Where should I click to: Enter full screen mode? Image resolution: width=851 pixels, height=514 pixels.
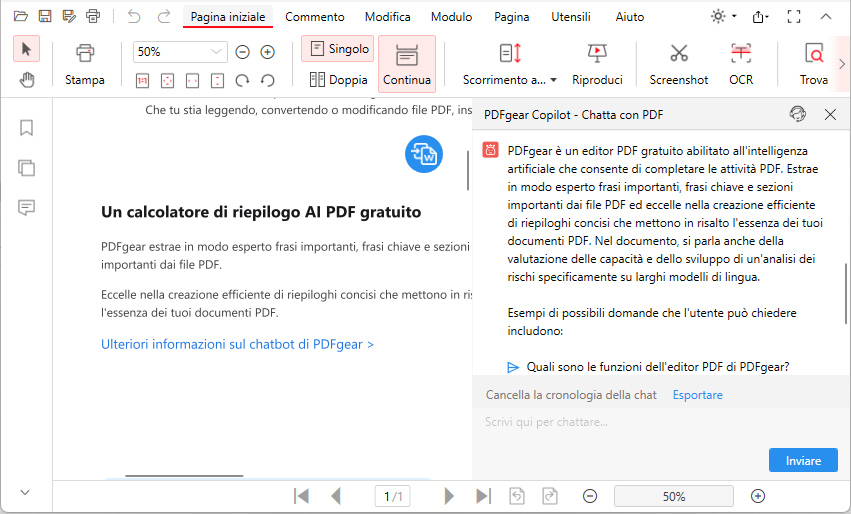(793, 17)
